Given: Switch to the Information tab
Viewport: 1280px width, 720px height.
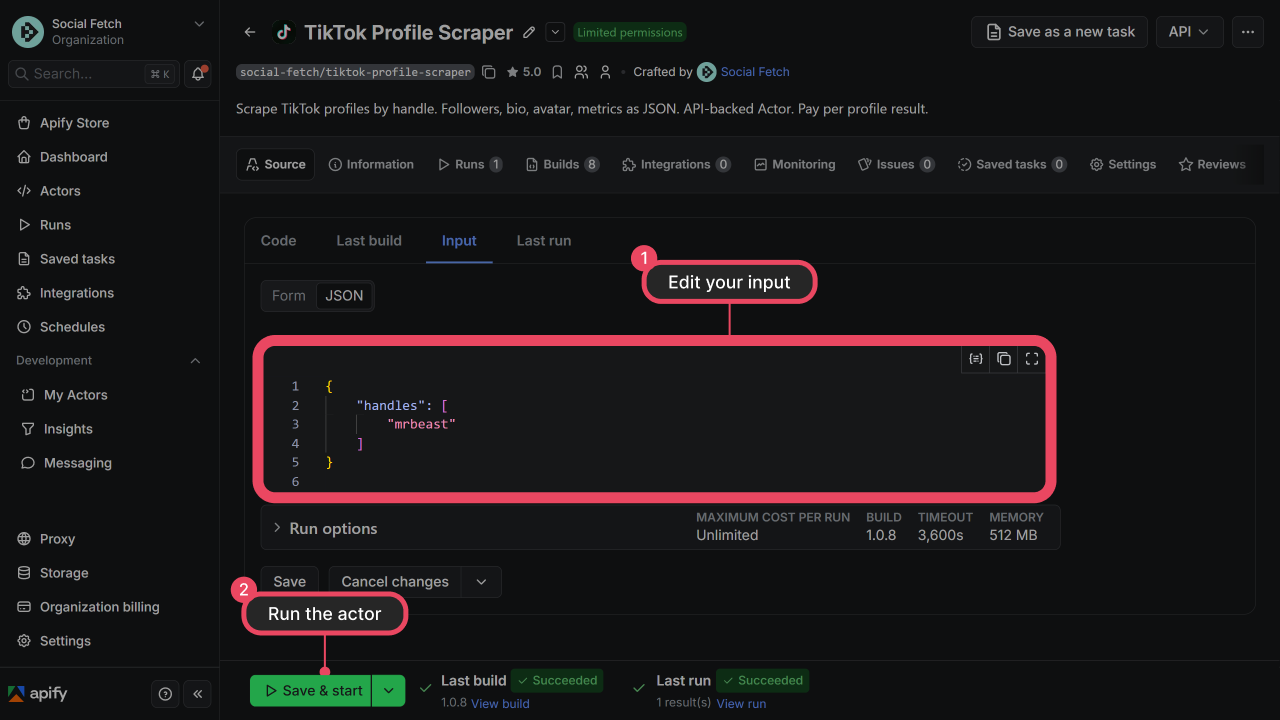Looking at the screenshot, I should coord(371,165).
